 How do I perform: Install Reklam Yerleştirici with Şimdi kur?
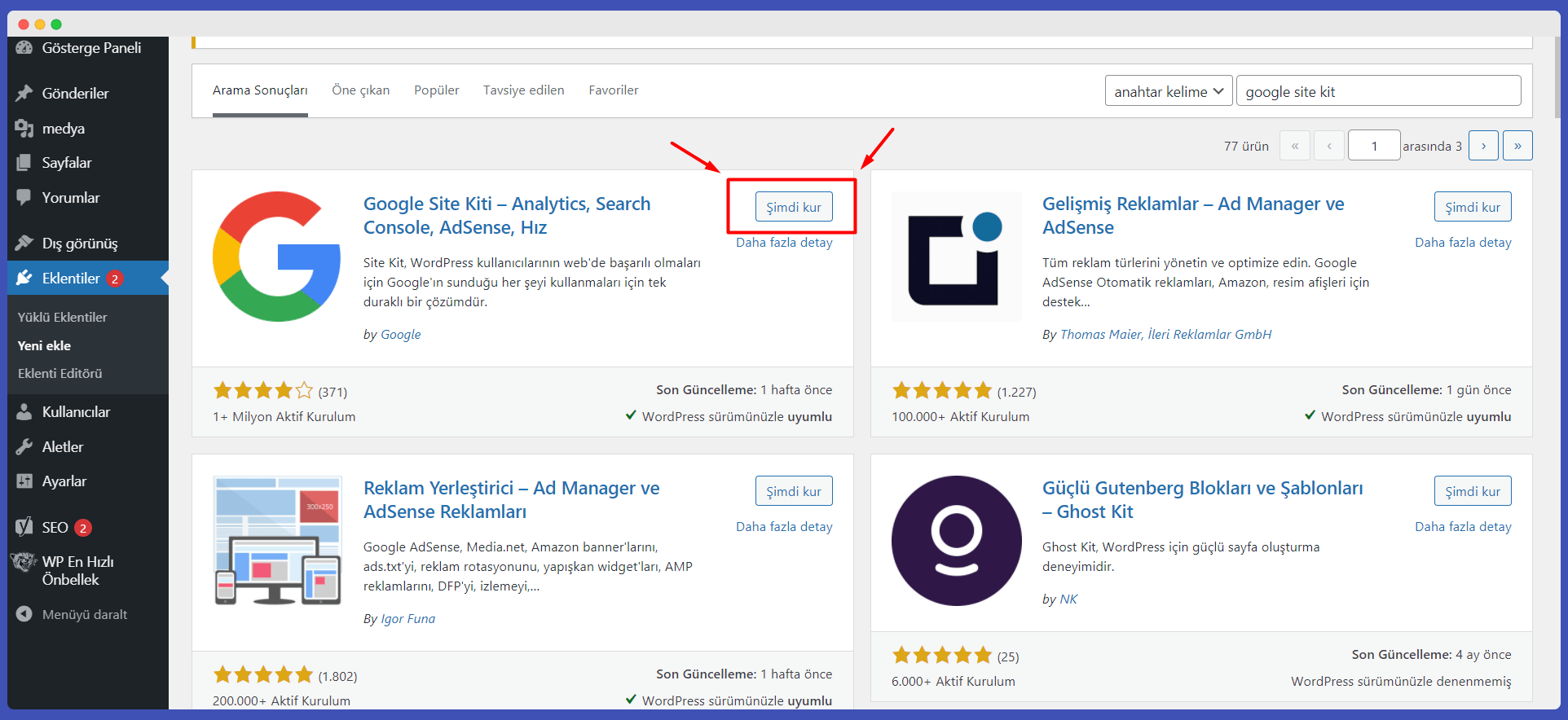click(794, 491)
